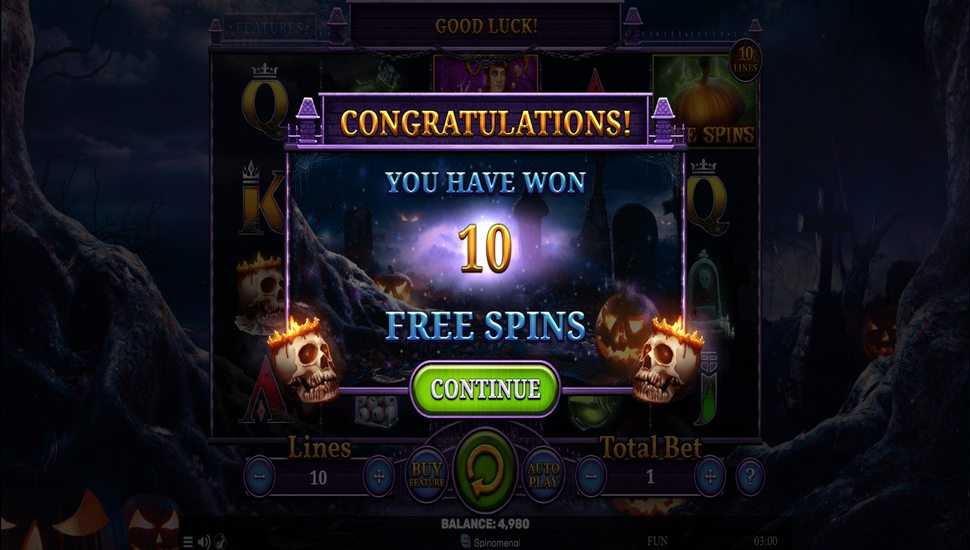Select the Total Bet value field showing 1
The height and width of the screenshot is (550, 970).
tap(650, 476)
